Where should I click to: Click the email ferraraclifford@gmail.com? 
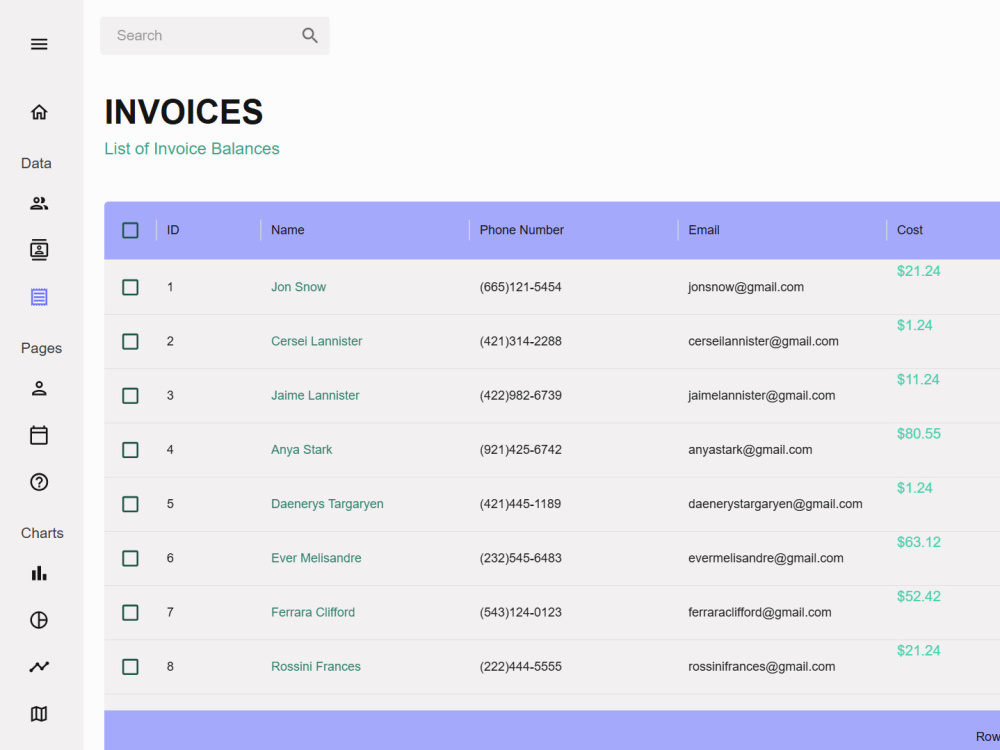click(760, 612)
